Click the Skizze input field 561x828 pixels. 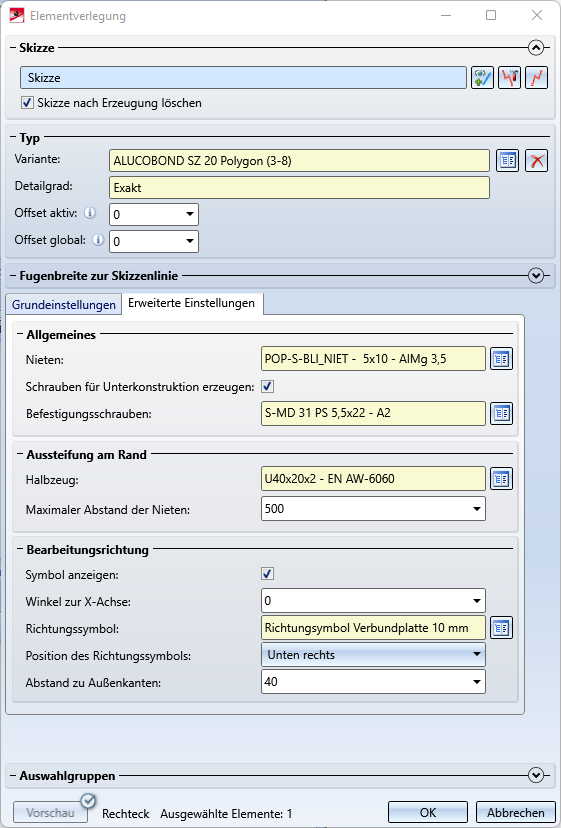pos(244,78)
